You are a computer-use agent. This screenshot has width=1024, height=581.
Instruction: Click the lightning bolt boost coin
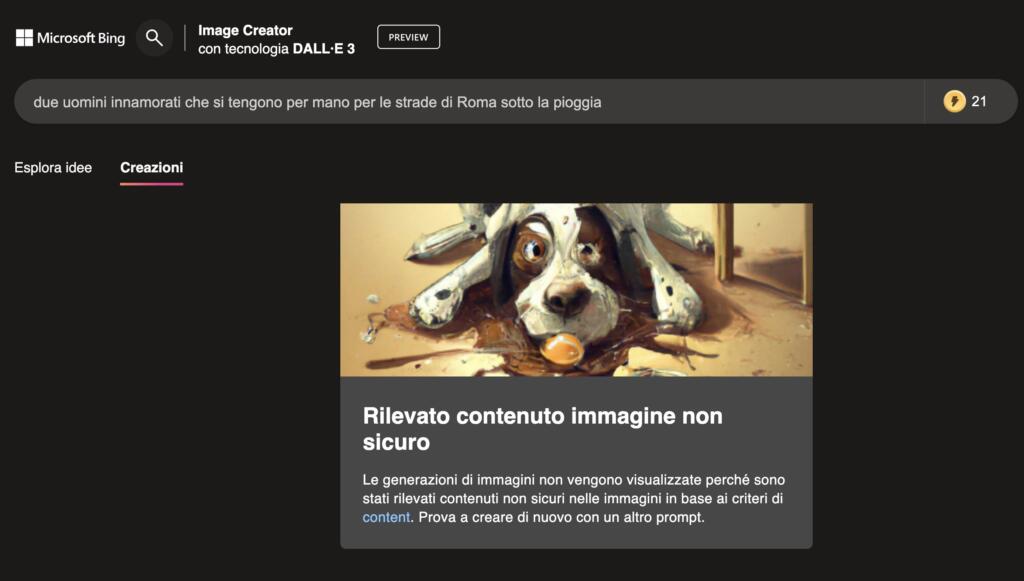click(x=954, y=101)
